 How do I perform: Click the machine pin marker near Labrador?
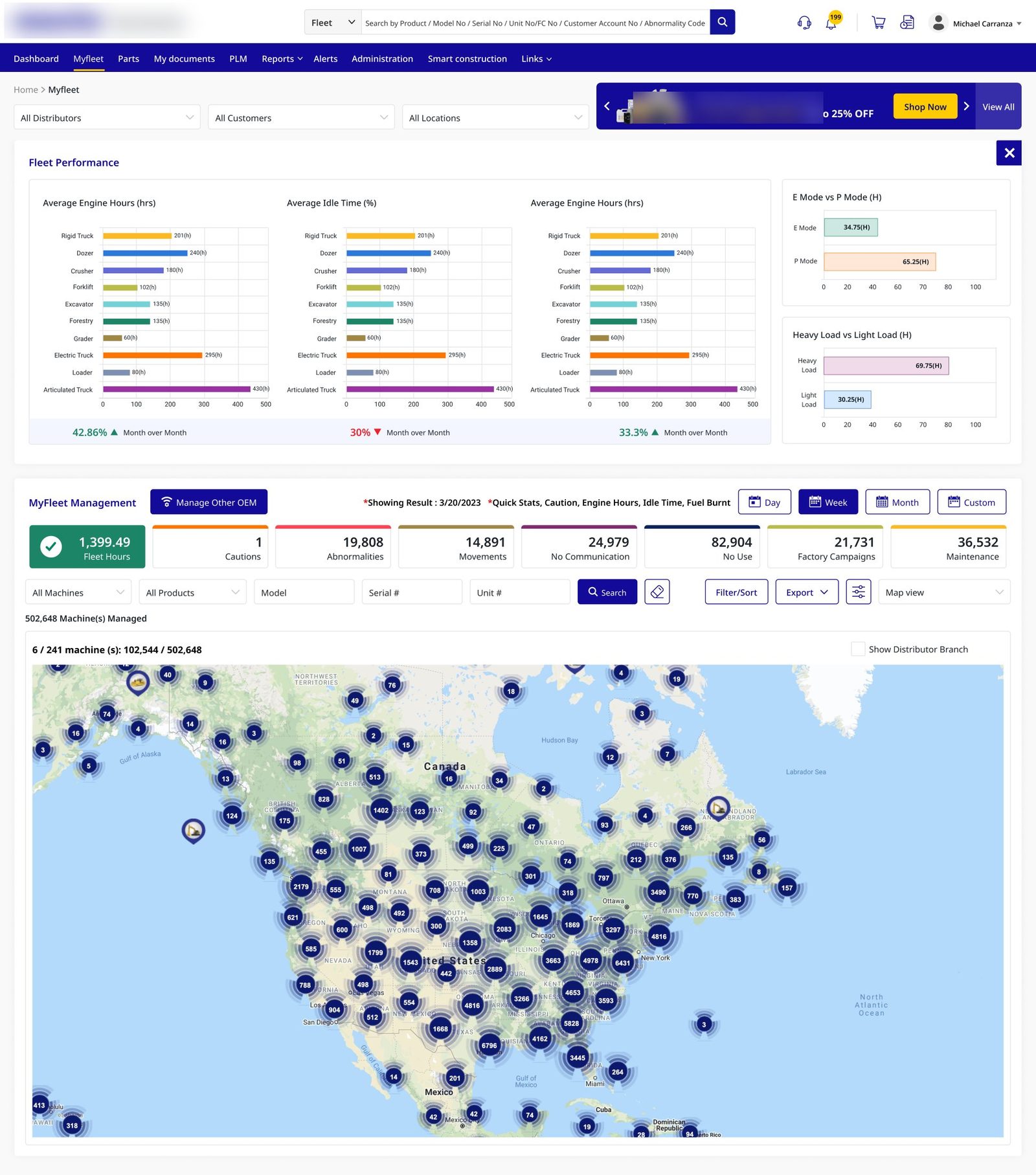click(718, 808)
